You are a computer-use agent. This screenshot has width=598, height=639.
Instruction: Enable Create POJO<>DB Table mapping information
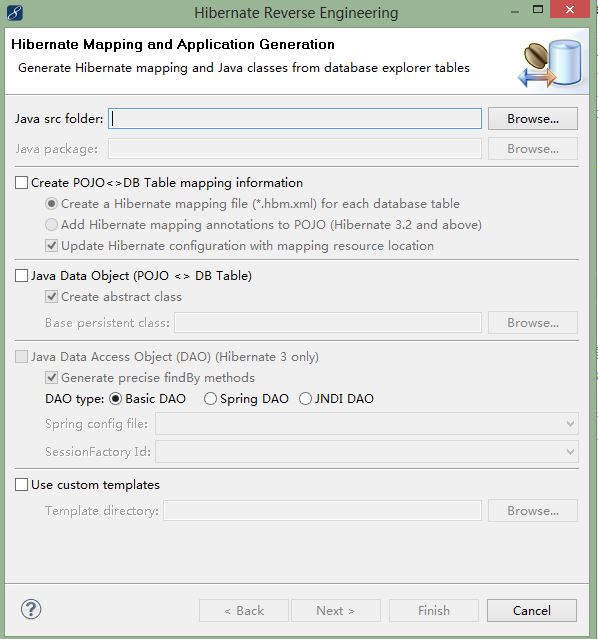(21, 183)
